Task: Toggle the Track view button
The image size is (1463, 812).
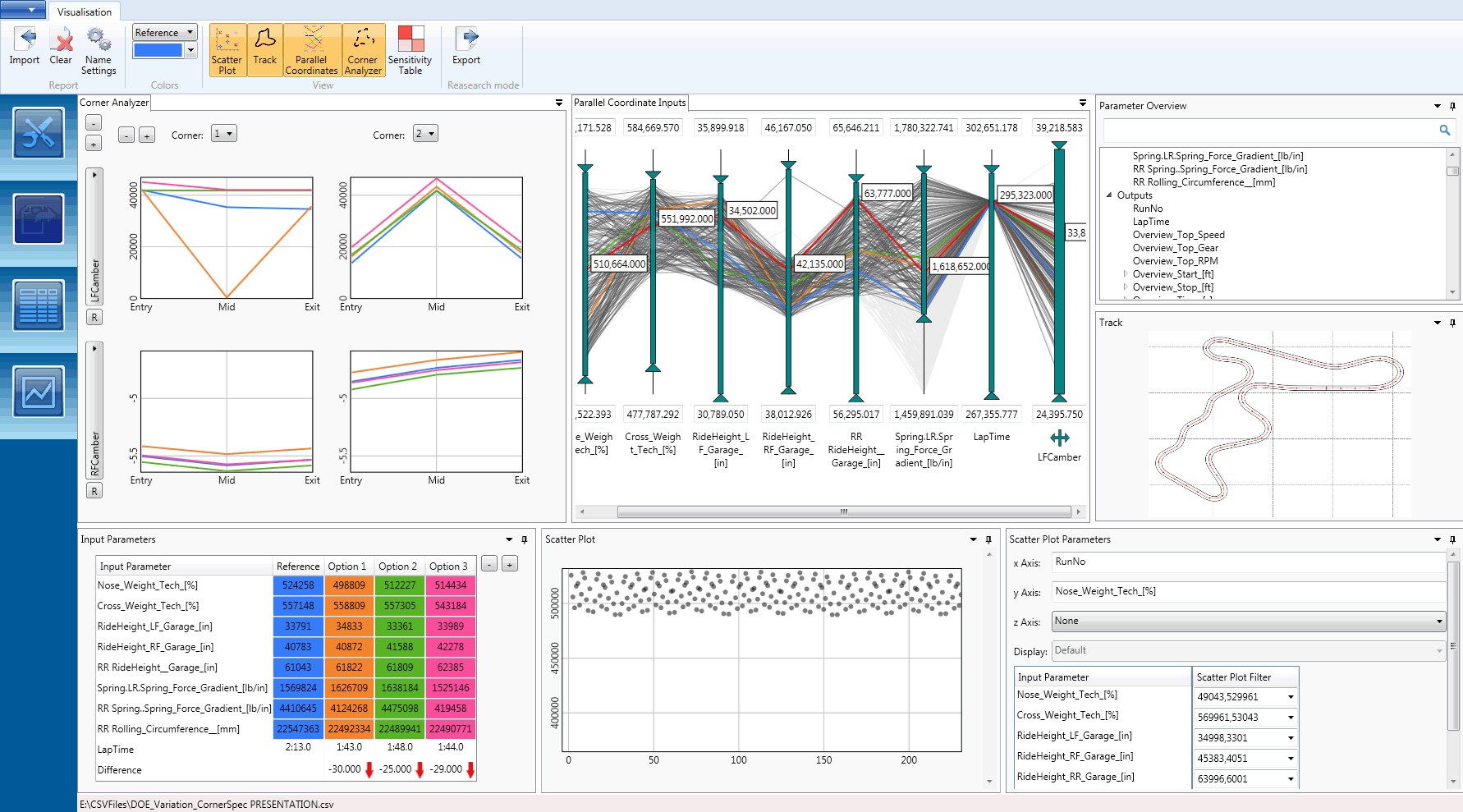Action: pos(264,51)
